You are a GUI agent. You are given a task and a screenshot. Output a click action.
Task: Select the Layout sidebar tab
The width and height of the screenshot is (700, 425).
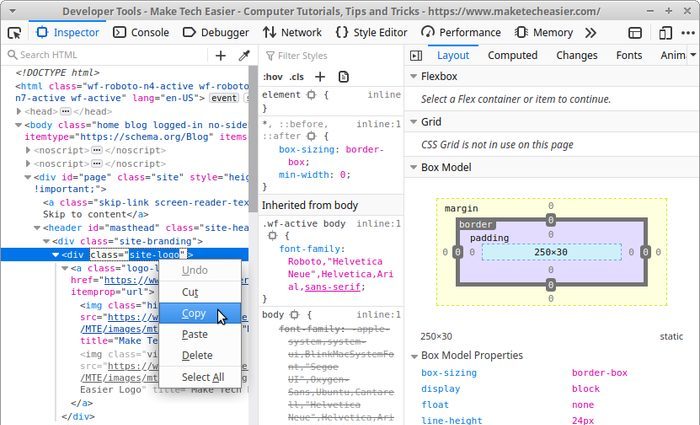(453, 55)
